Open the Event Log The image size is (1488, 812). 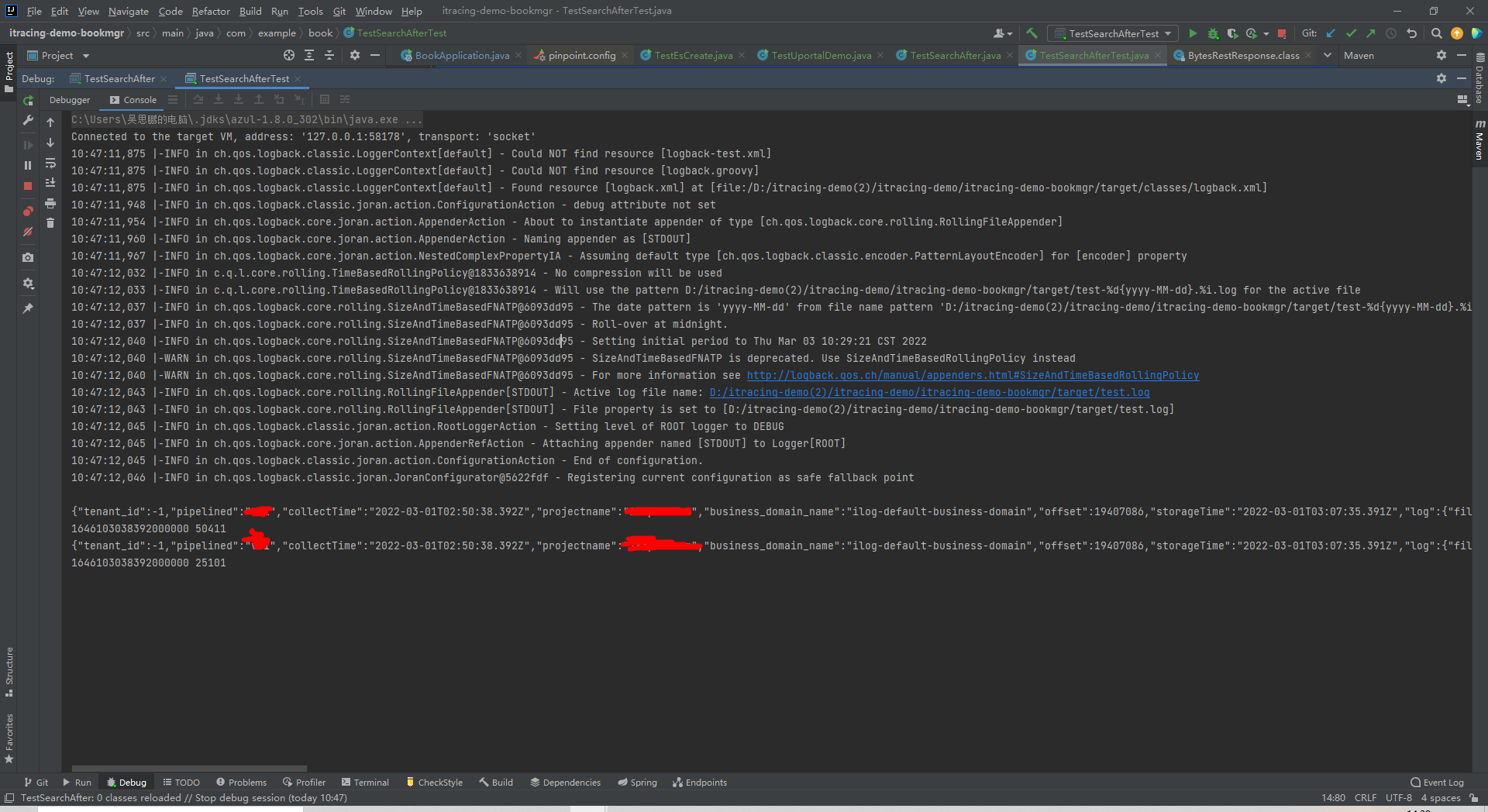(x=1438, y=783)
